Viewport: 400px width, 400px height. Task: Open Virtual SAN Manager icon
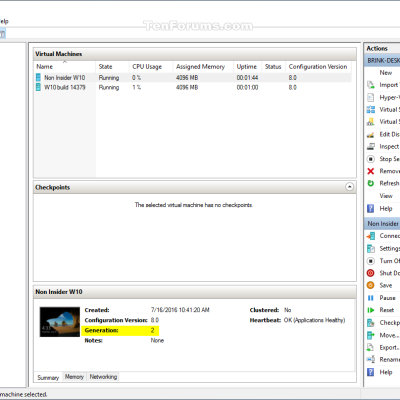pos(371,122)
